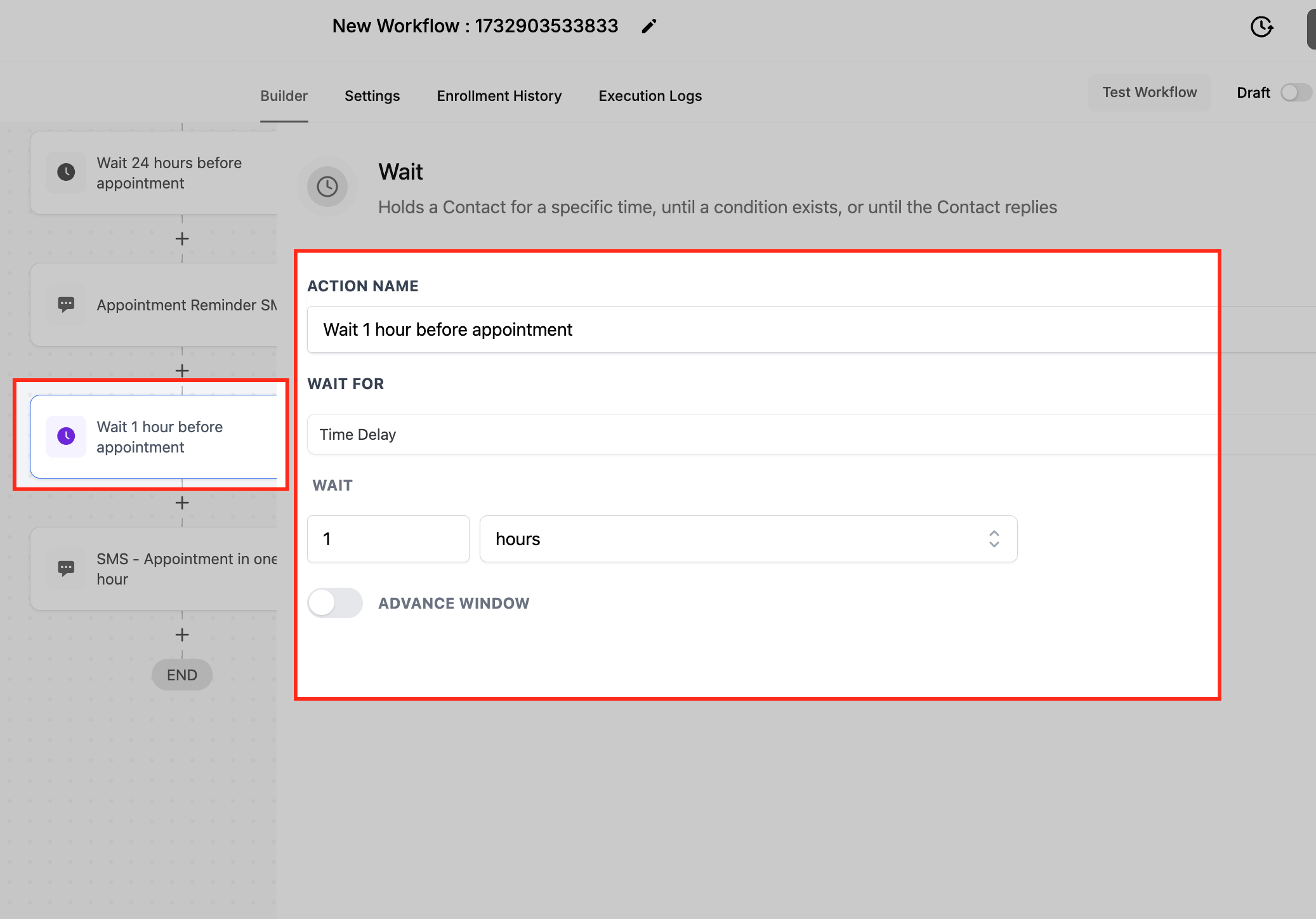Click the SMS - Appointment in one hour chat icon
Screen dimensions: 1316x919
(x=66, y=568)
